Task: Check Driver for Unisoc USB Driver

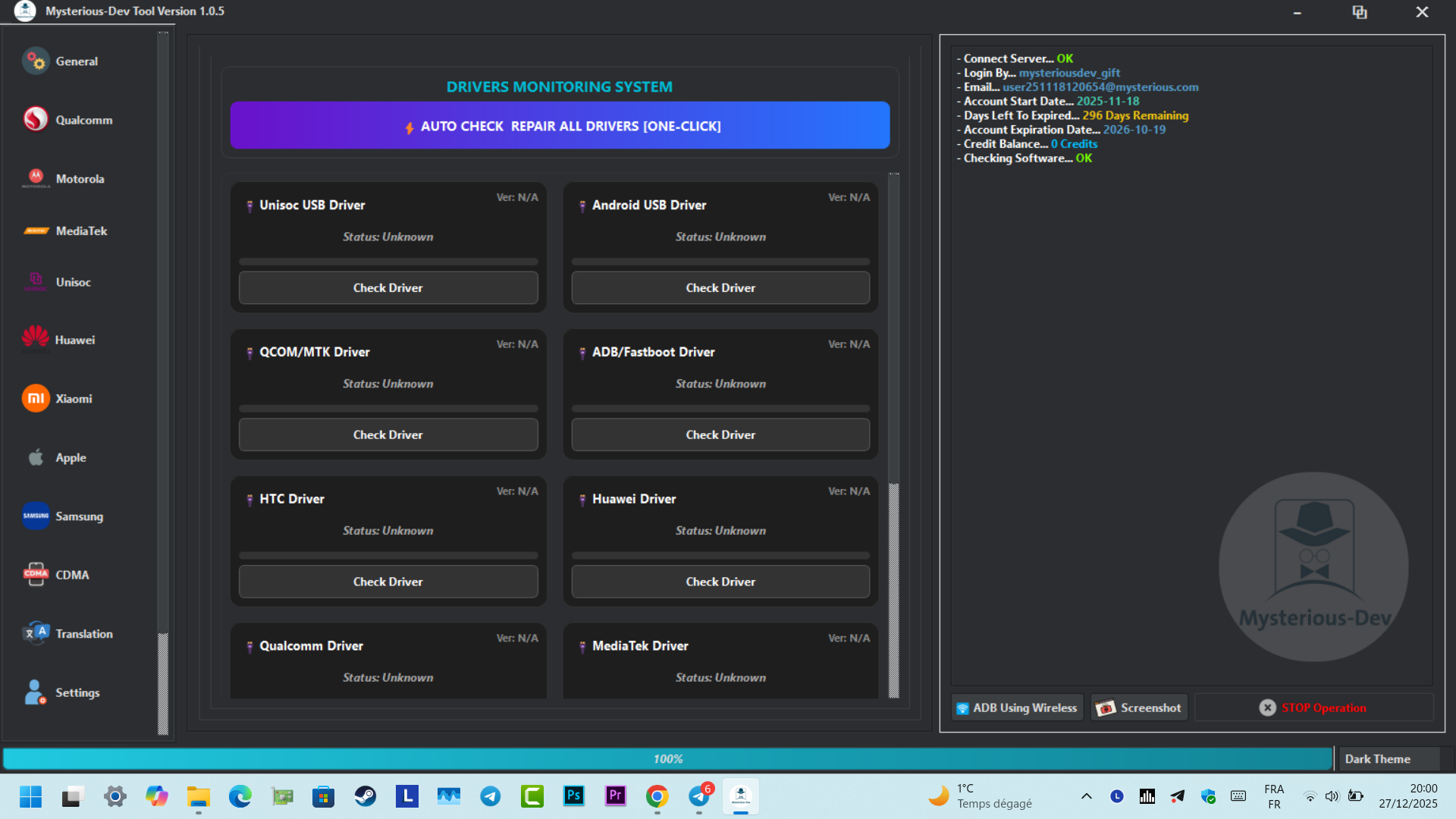Action: [388, 287]
